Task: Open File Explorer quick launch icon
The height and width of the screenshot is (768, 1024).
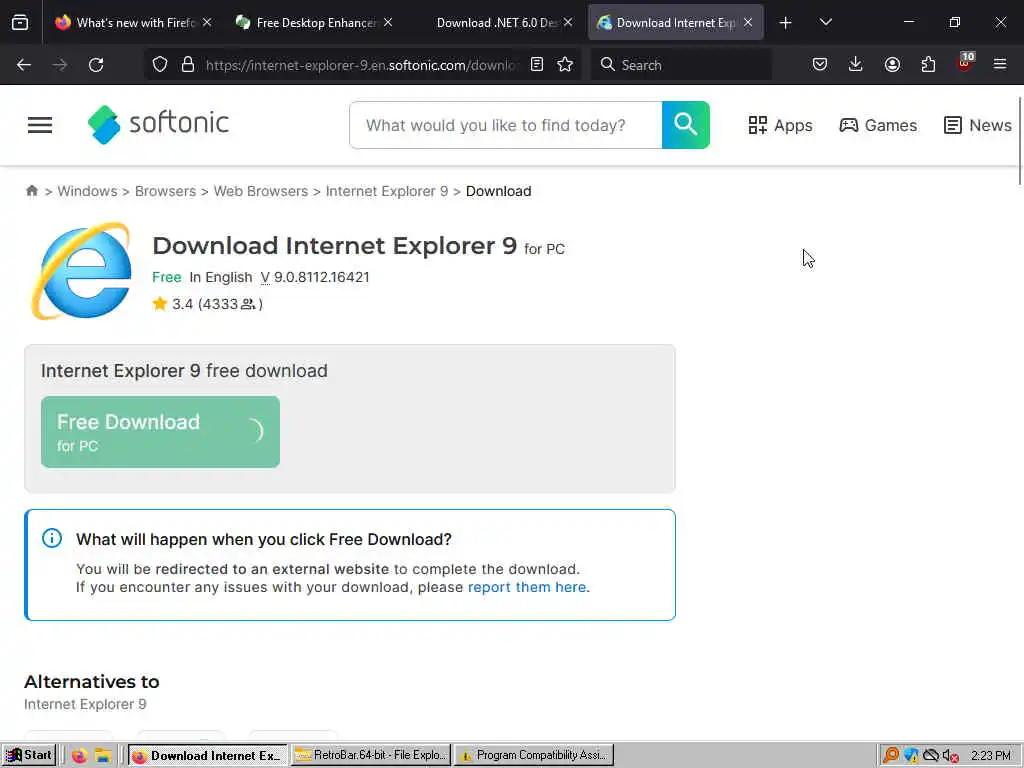Action: coord(103,756)
